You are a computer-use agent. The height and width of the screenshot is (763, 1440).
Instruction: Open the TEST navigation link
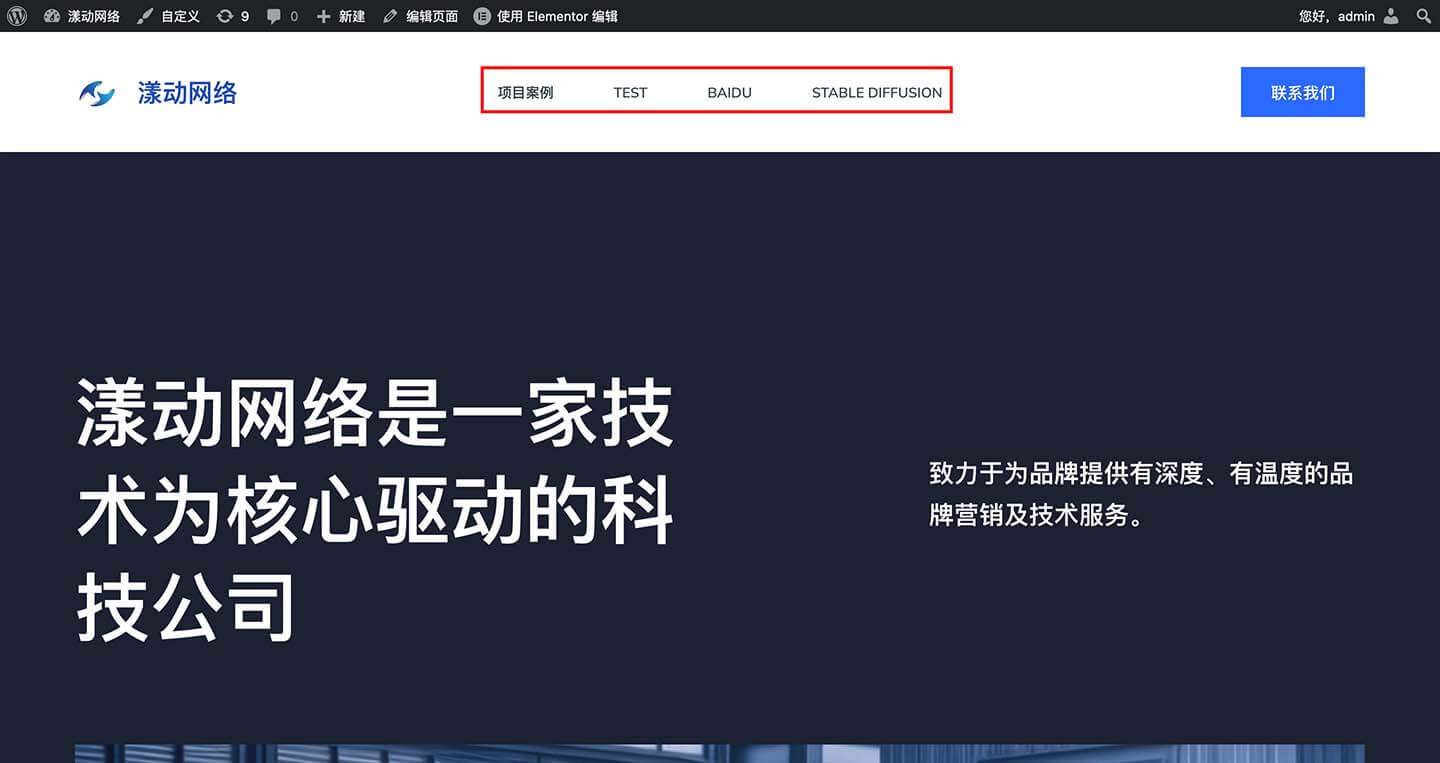click(630, 92)
